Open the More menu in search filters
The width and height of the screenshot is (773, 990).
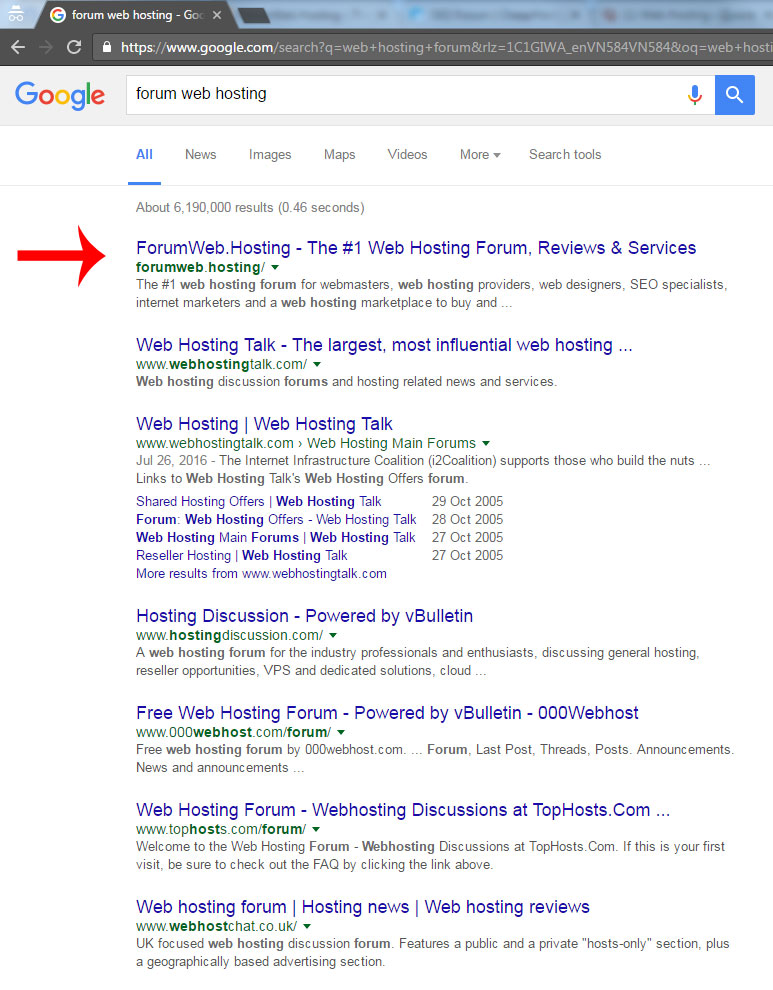[480, 155]
